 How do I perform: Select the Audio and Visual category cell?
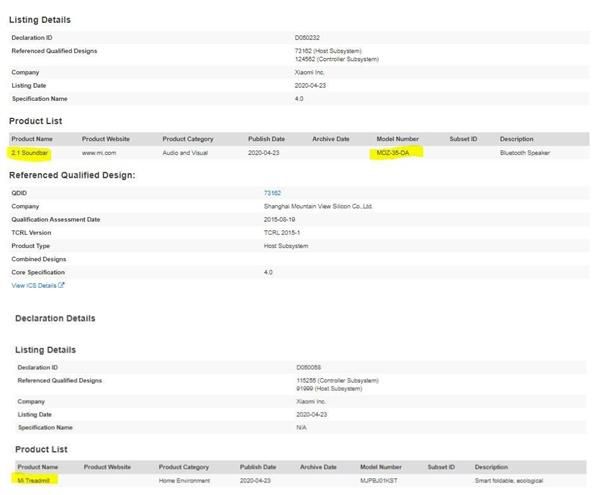(x=187, y=153)
